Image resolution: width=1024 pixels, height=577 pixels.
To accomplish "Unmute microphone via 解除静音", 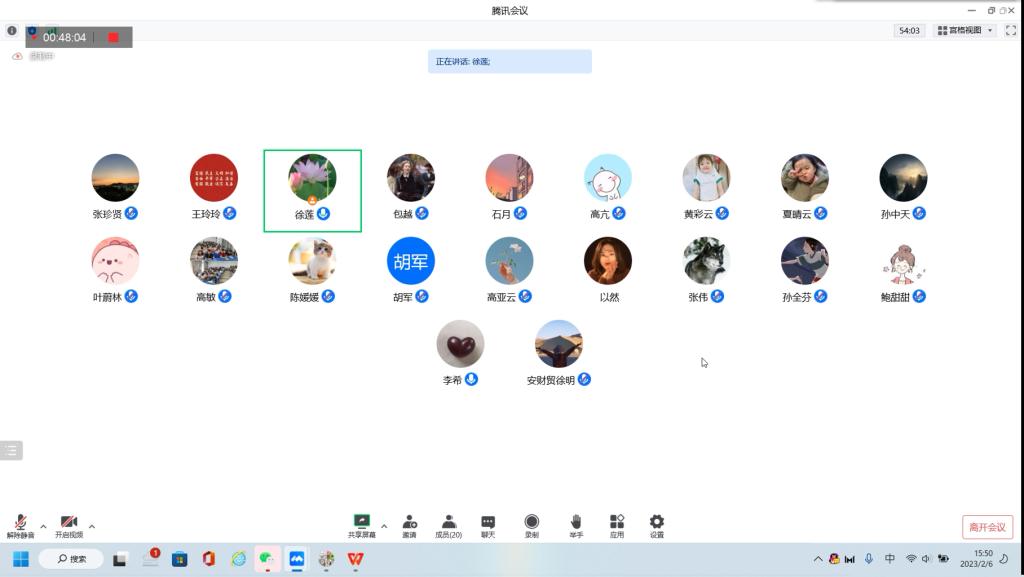I will [x=20, y=522].
